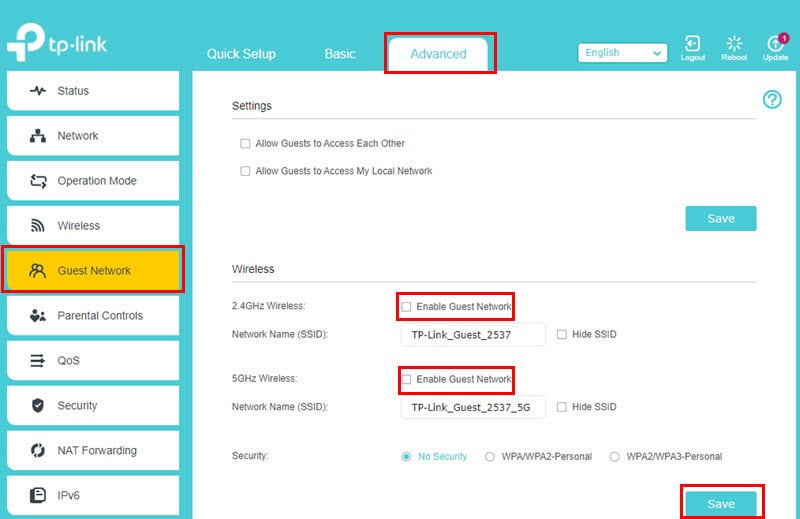Save the Wireless guest network section
800x519 pixels.
(x=721, y=504)
